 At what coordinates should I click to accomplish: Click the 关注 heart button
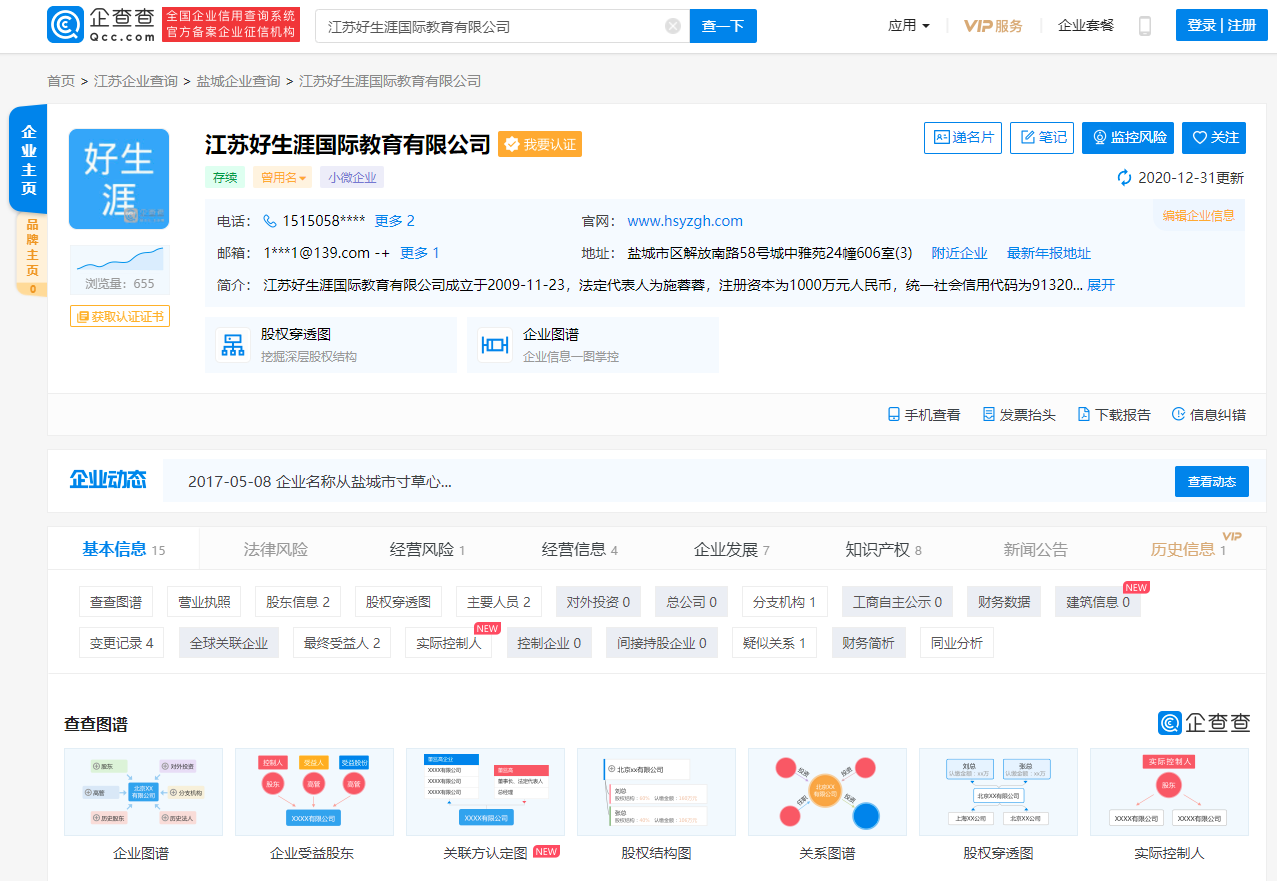click(x=1215, y=138)
